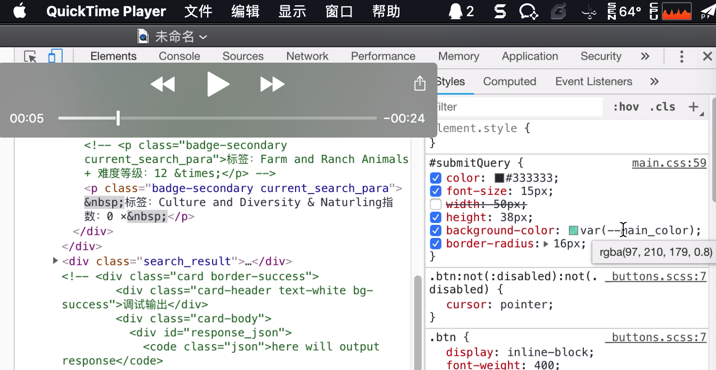Open the Apple menu
Screen dimensions: 716x370
click(x=20, y=11)
